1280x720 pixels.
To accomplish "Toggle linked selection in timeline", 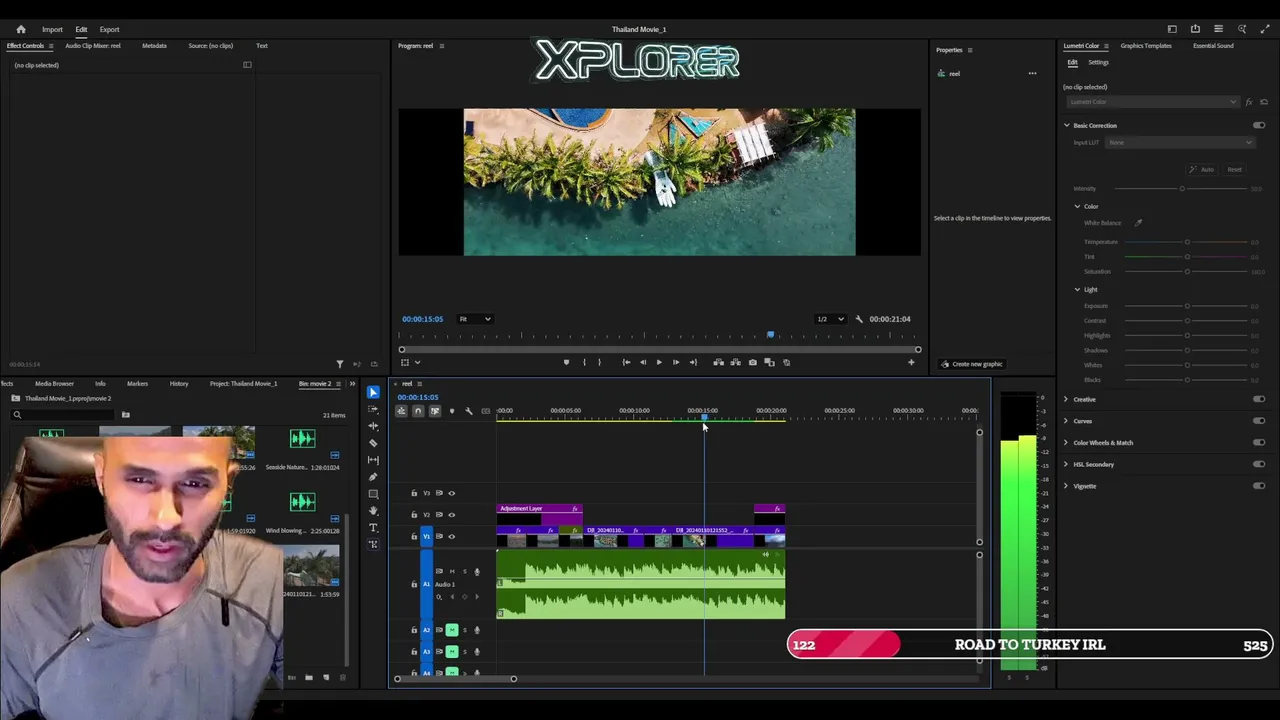I will 435,411.
